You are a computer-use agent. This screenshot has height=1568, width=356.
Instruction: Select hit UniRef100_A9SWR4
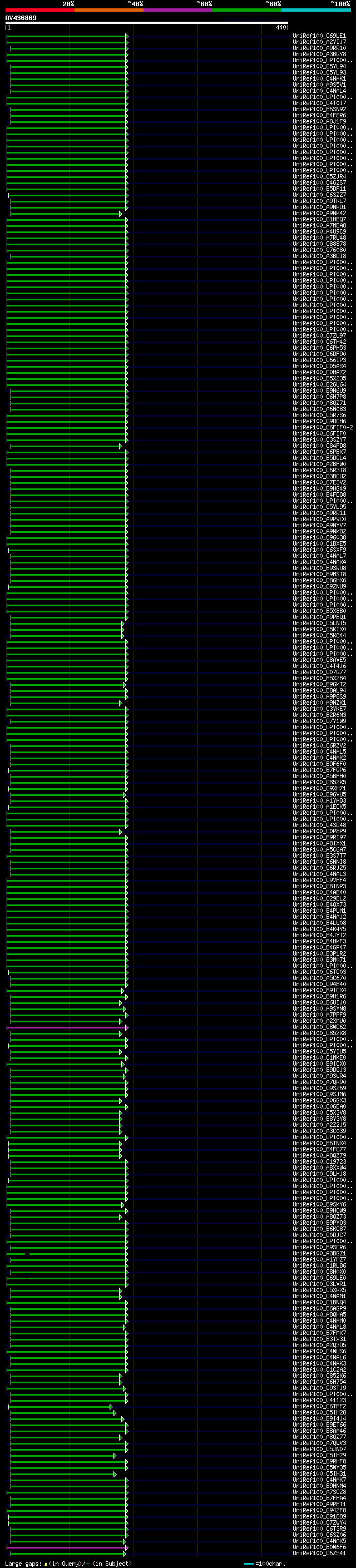pos(319,1076)
